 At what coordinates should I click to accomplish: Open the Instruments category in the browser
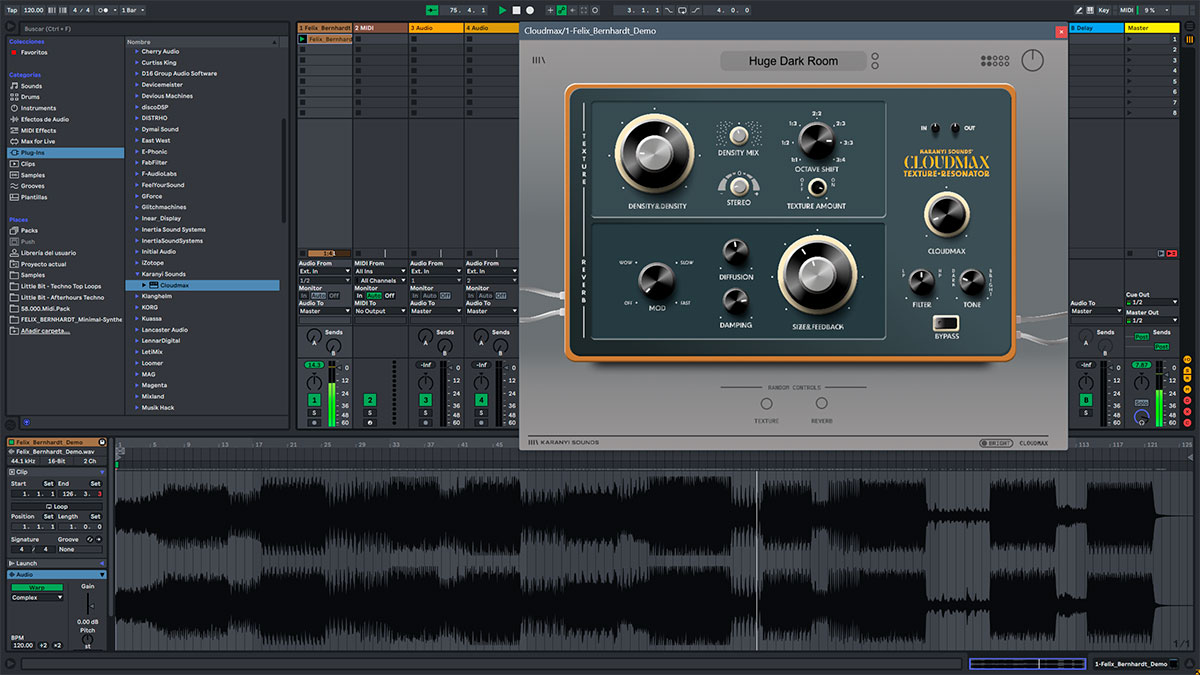pos(38,108)
